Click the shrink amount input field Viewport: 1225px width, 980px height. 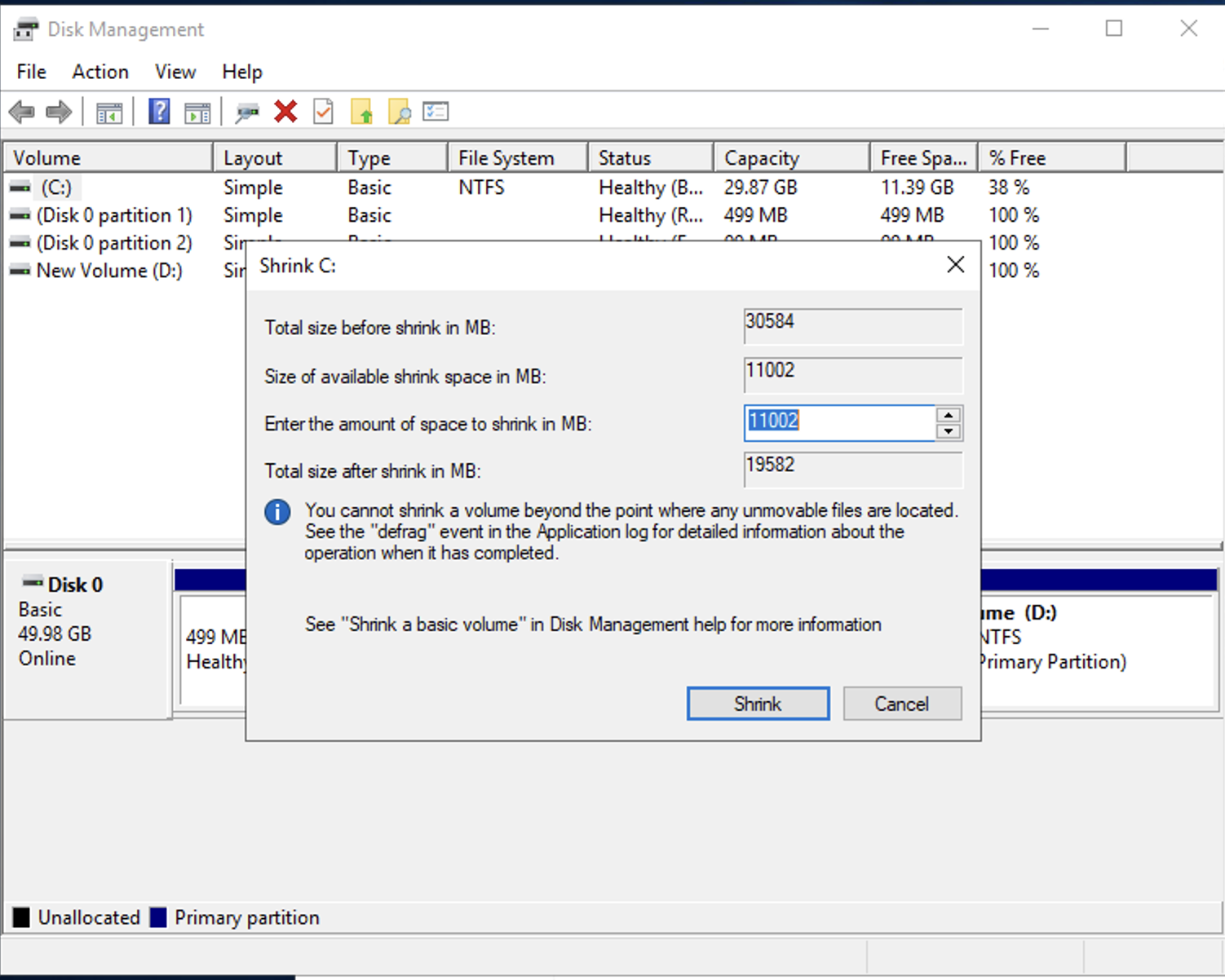[840, 423]
